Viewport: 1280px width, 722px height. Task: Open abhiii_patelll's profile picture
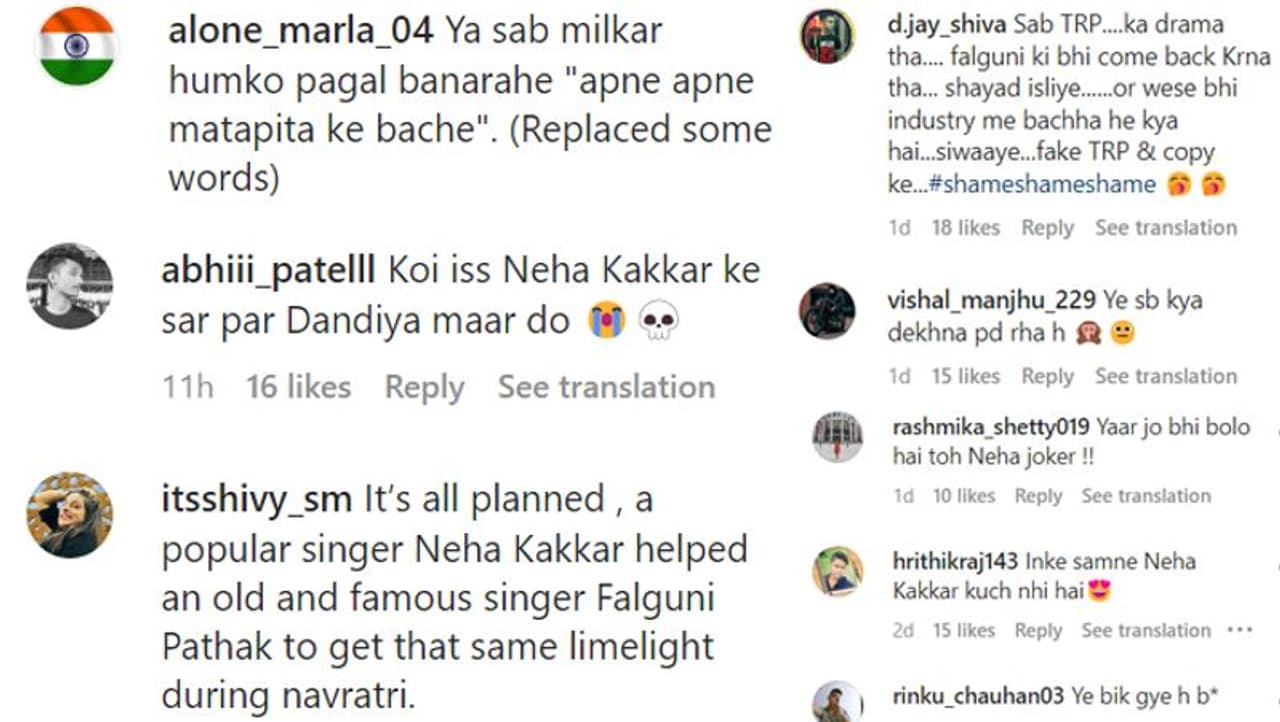click(69, 285)
